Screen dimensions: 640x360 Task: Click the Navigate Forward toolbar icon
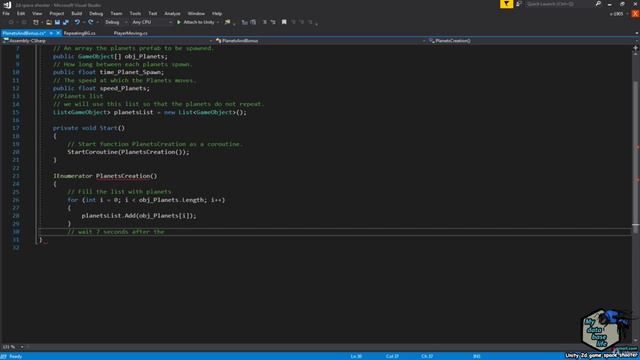coord(23,22)
